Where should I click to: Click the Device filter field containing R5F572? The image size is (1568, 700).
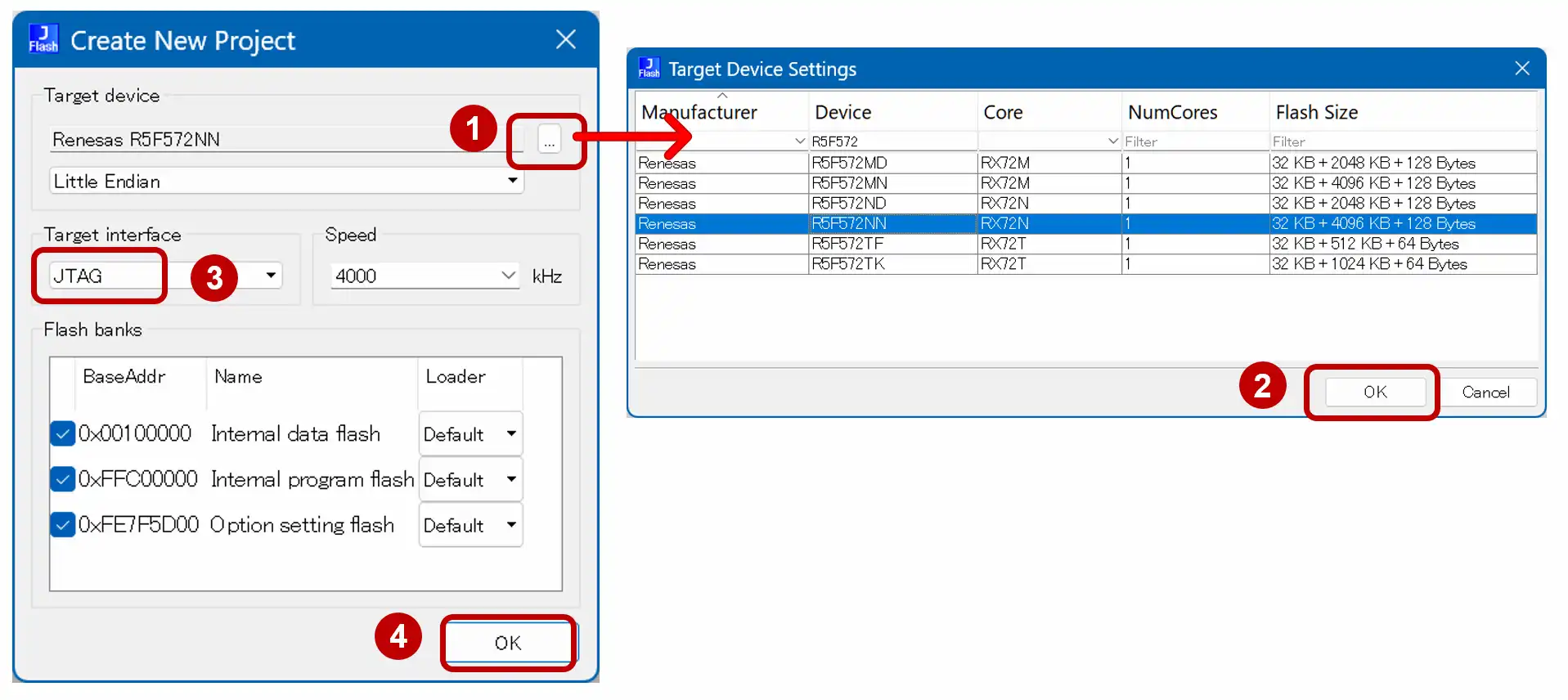(893, 141)
